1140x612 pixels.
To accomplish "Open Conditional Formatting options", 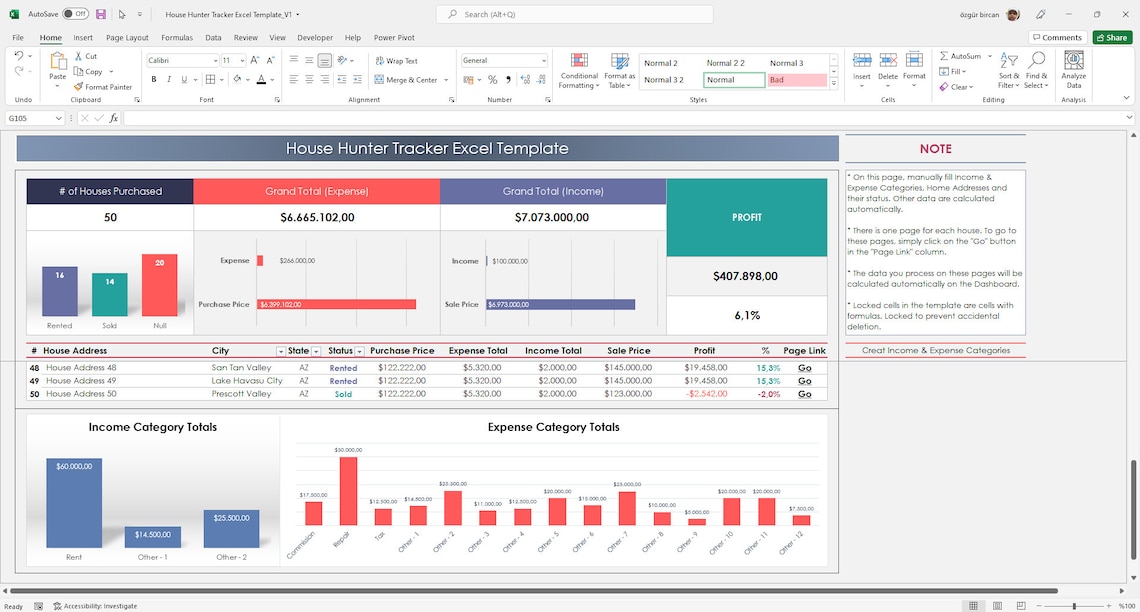I will [x=578, y=70].
